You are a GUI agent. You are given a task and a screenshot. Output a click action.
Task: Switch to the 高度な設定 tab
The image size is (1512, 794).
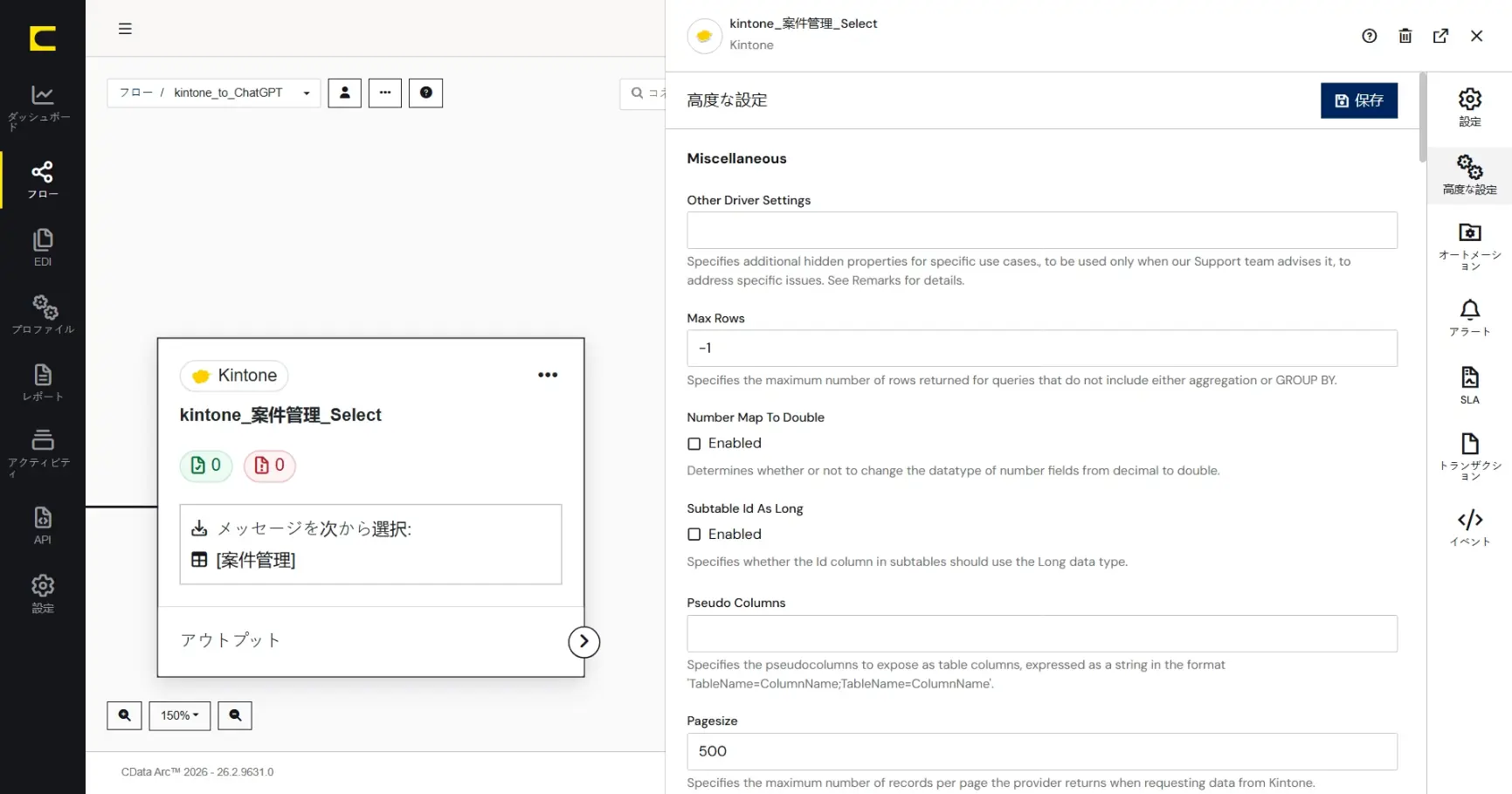click(x=1470, y=175)
